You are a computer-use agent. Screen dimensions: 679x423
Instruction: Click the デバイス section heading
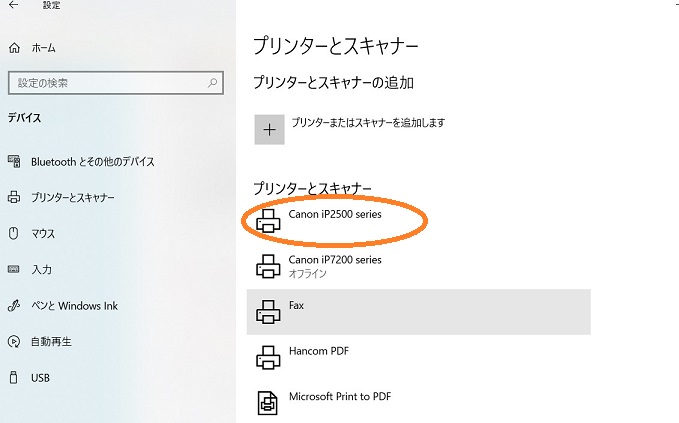pyautogui.click(x=25, y=117)
